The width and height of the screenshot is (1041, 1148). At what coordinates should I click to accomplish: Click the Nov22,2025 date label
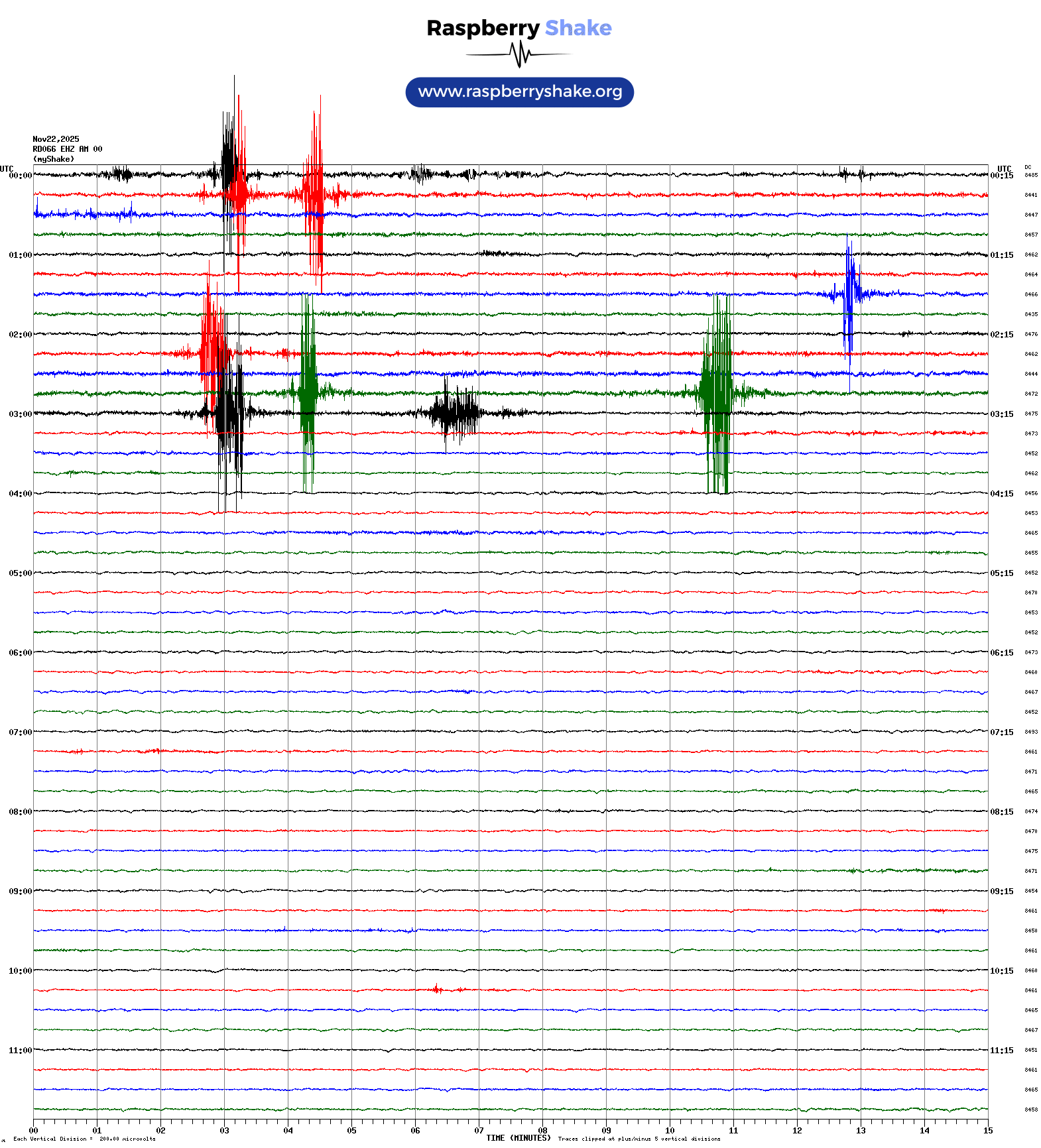point(56,139)
